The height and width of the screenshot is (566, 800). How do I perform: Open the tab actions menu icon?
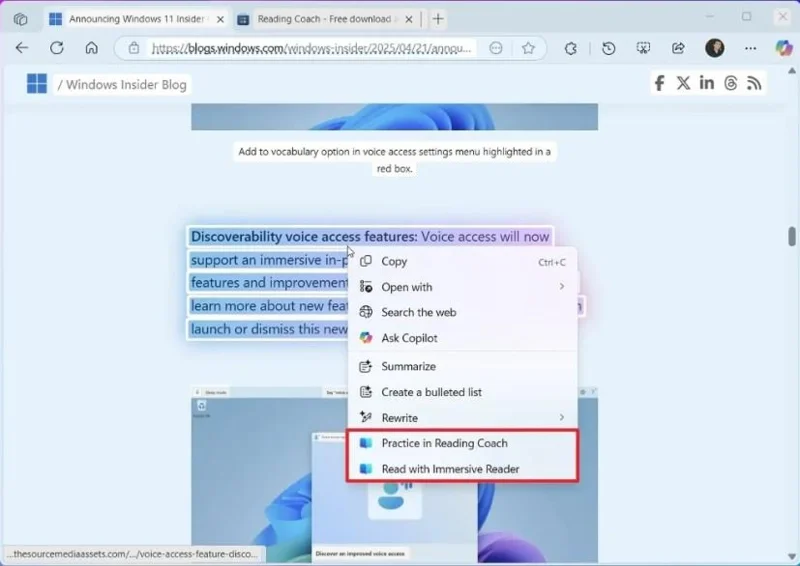(20, 19)
